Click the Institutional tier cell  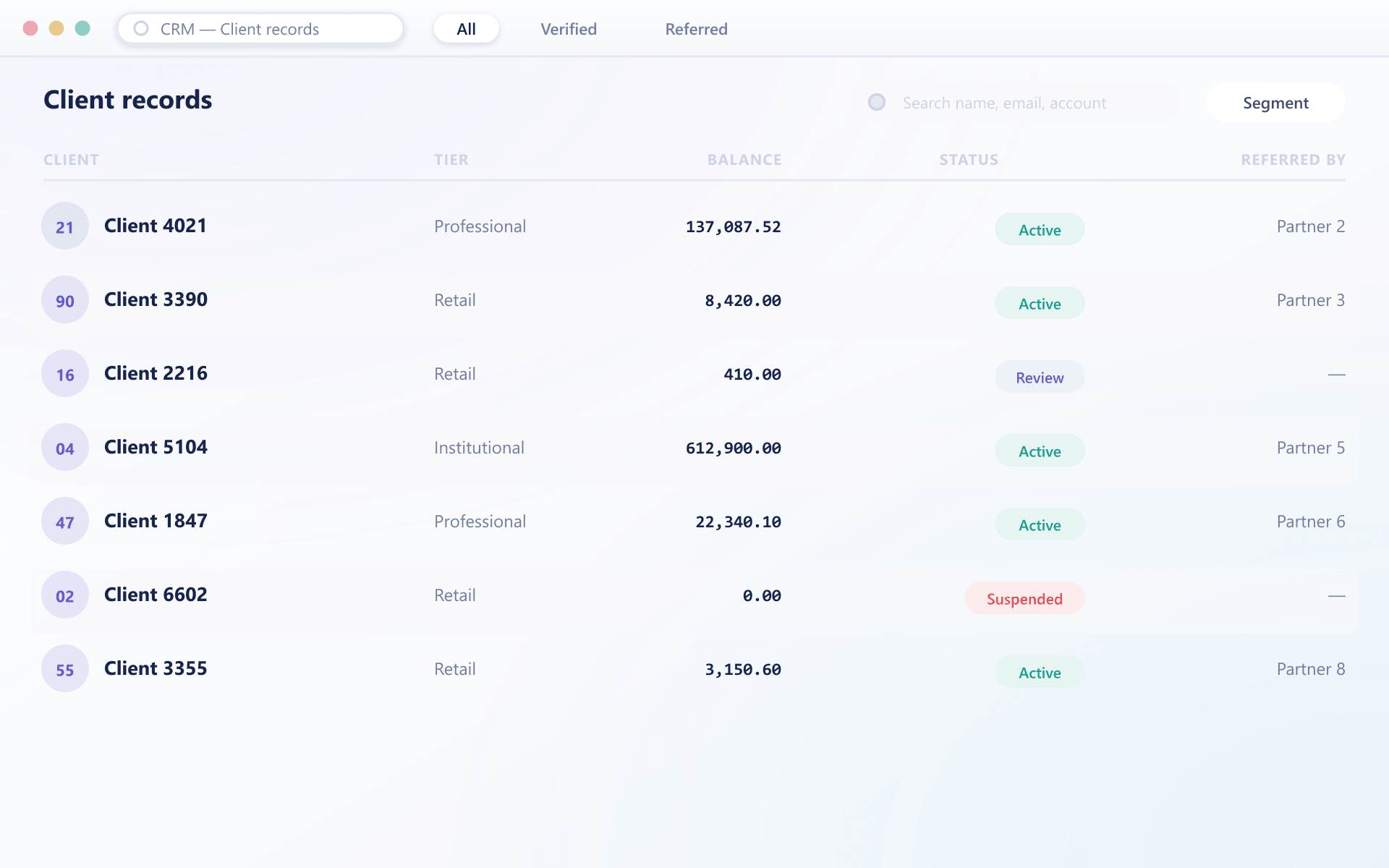click(479, 448)
